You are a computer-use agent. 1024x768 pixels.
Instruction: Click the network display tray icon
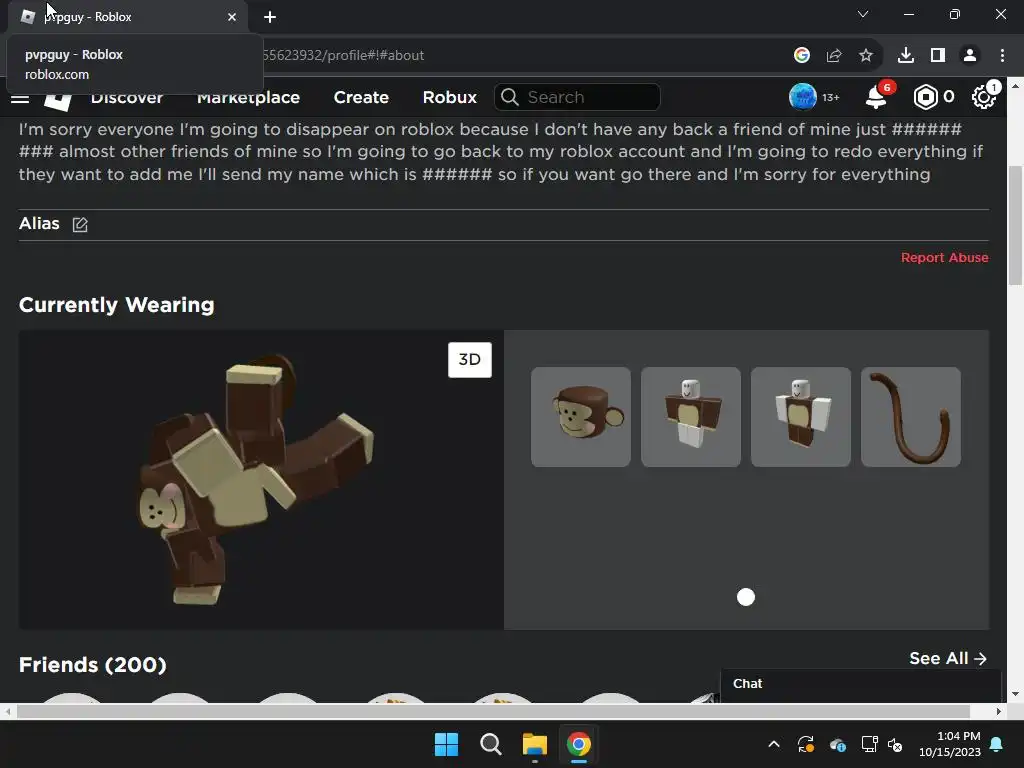click(869, 744)
